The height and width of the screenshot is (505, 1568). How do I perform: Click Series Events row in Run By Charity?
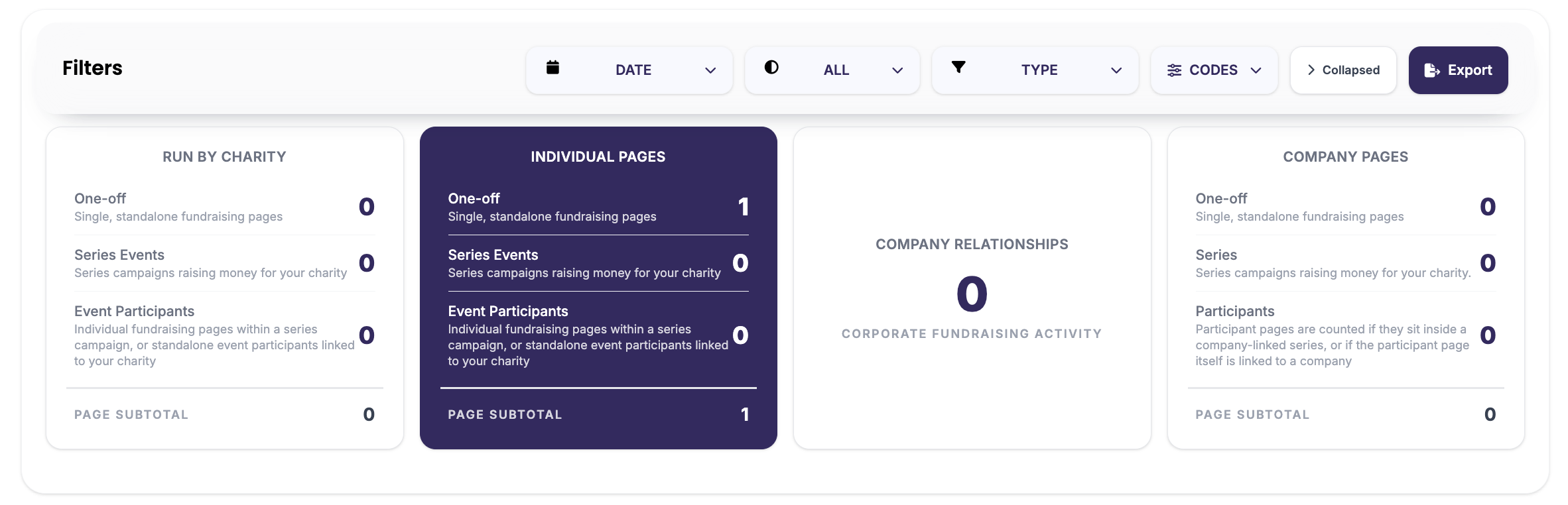(224, 263)
